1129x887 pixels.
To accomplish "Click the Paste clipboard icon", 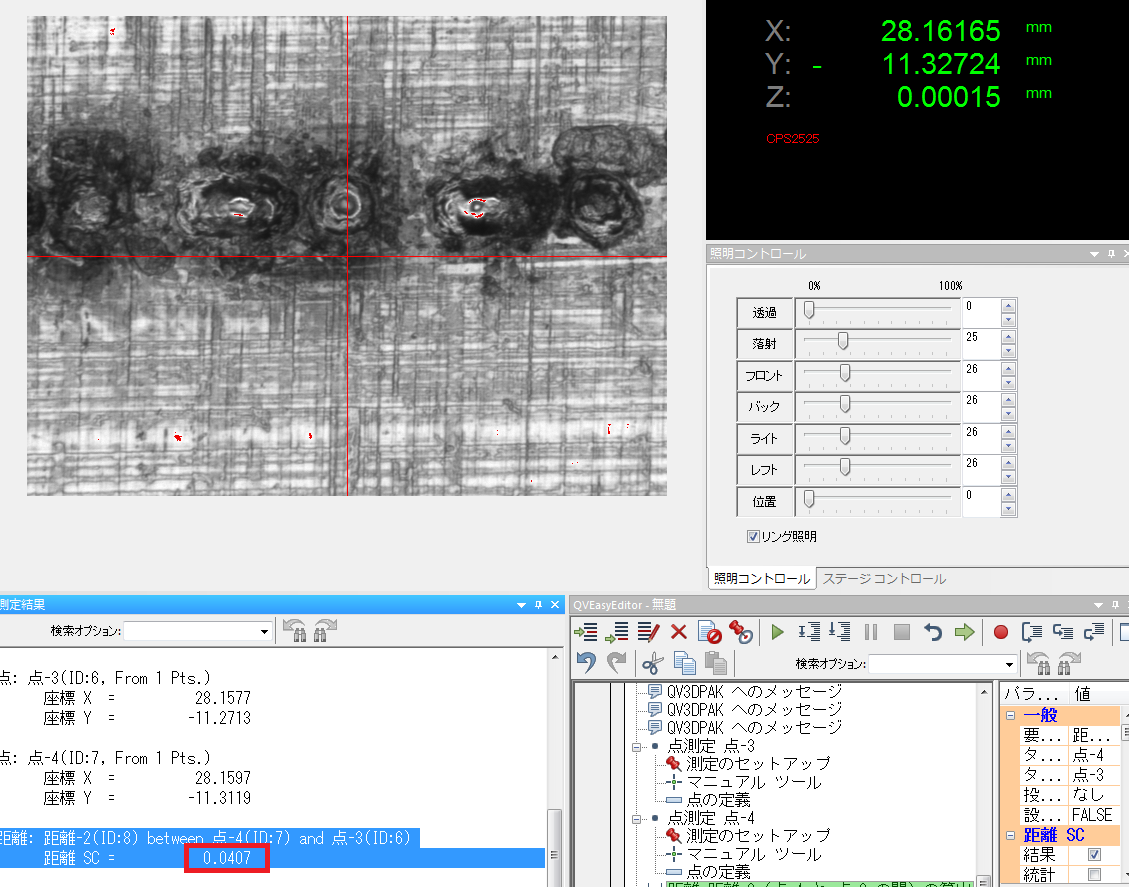I will [x=715, y=663].
